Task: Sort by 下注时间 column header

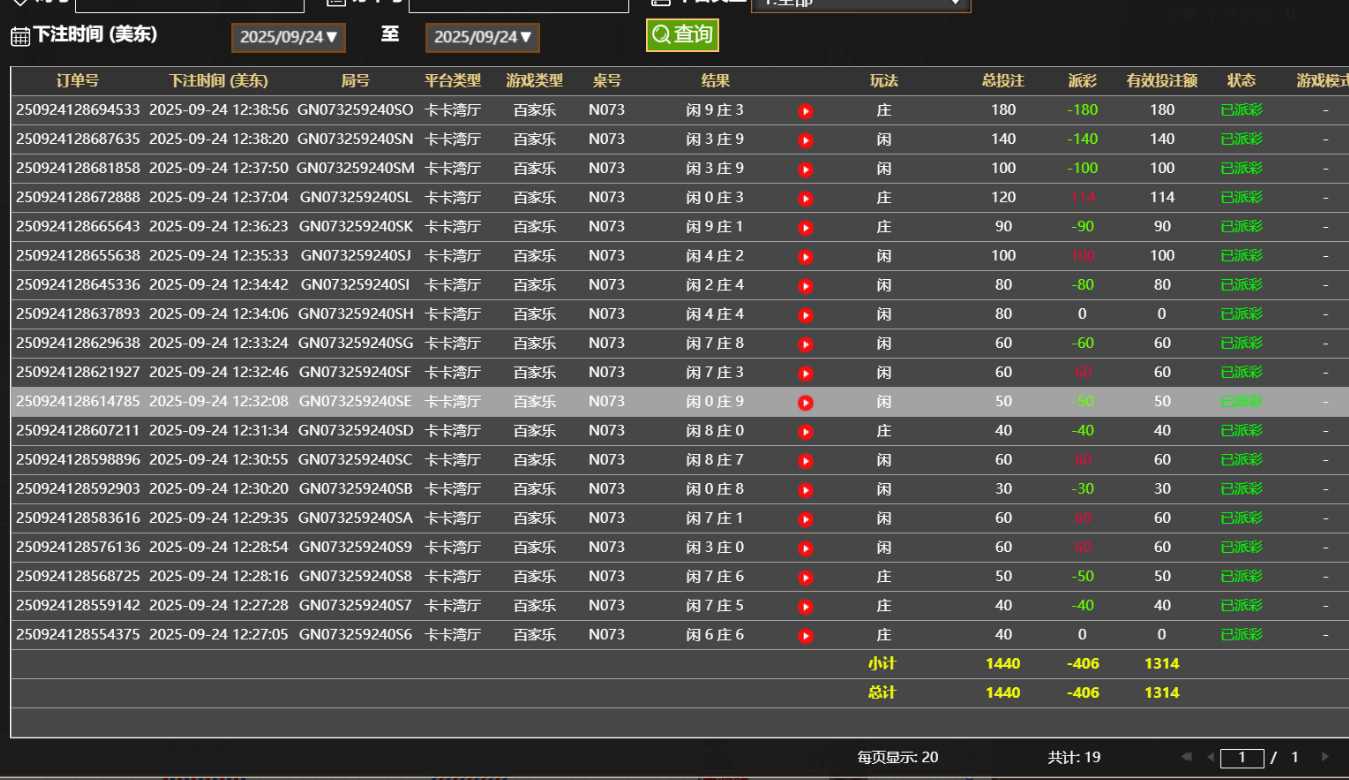Action: point(218,81)
